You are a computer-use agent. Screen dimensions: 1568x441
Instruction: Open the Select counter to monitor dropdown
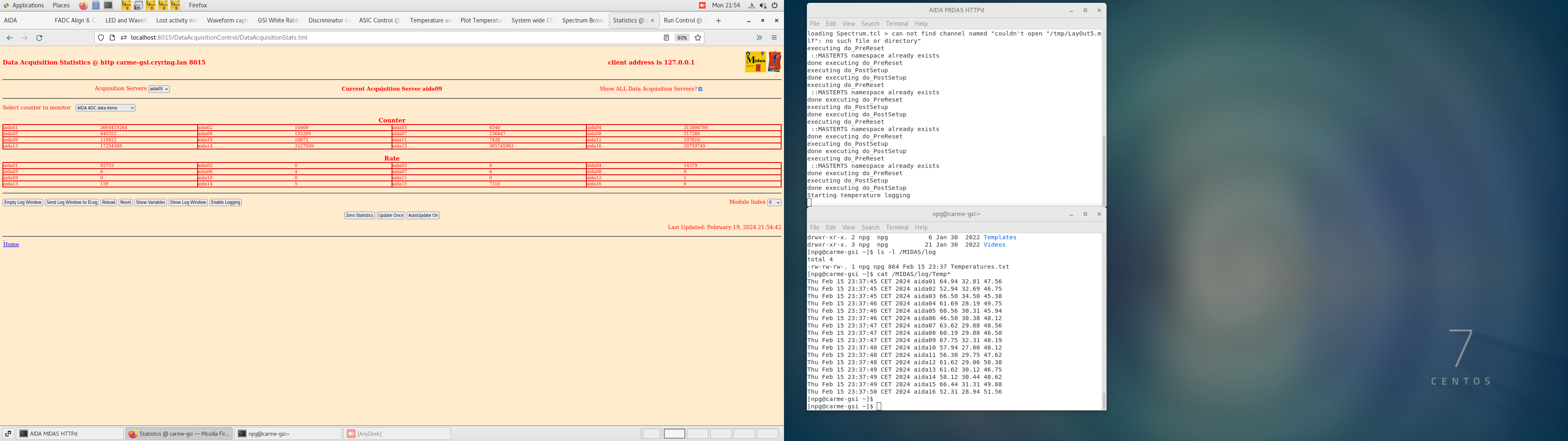(x=105, y=108)
